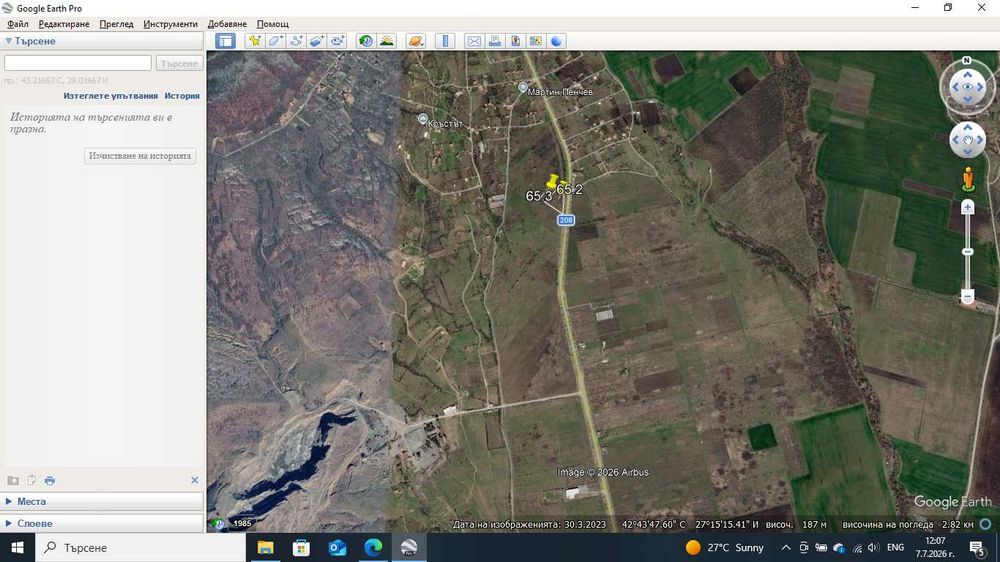Open the planet switcher dropdown
This screenshot has width=1000, height=562.
tap(415, 41)
